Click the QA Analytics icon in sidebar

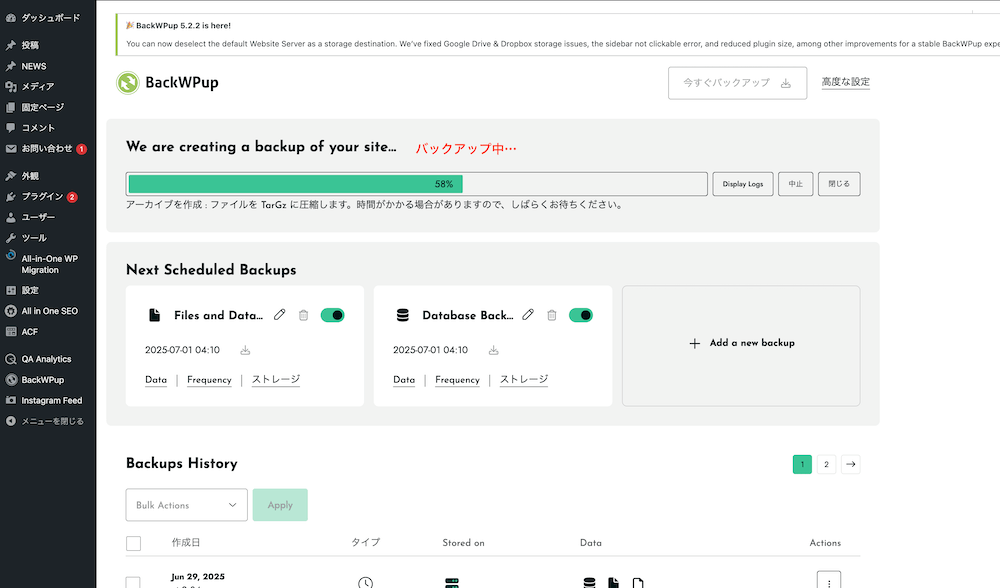coord(11,359)
